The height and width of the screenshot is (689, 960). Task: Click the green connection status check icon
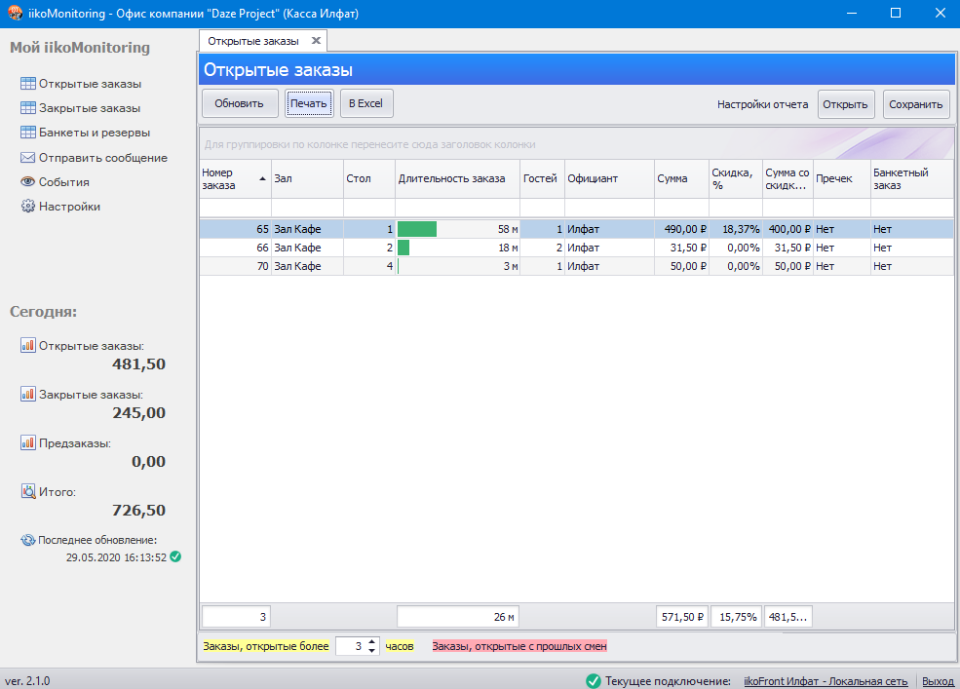pyautogui.click(x=593, y=681)
